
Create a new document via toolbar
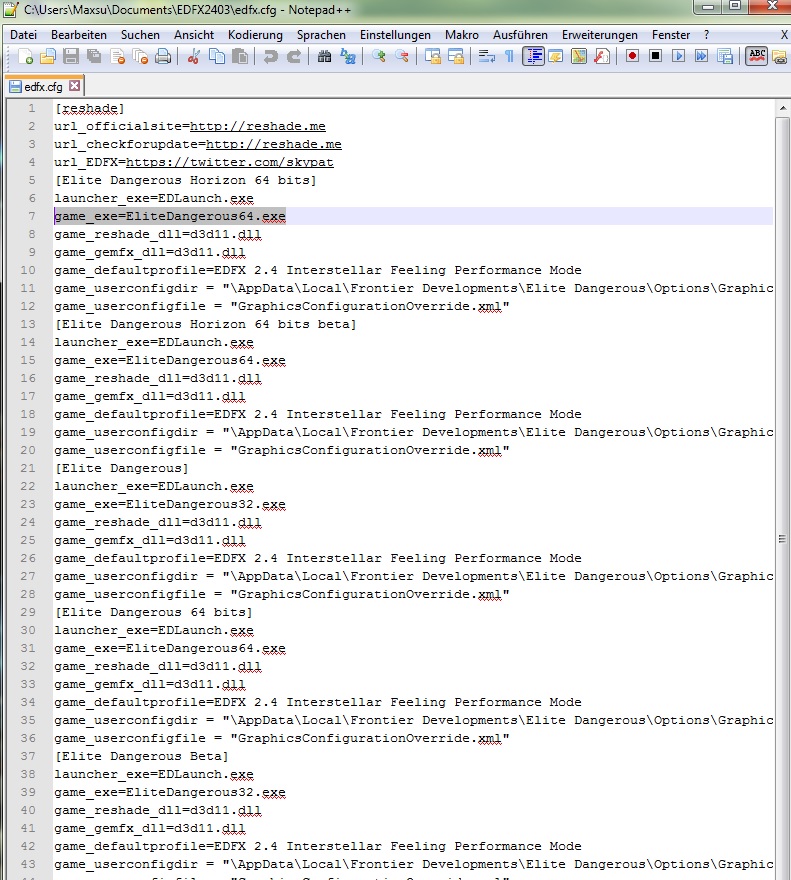26,56
